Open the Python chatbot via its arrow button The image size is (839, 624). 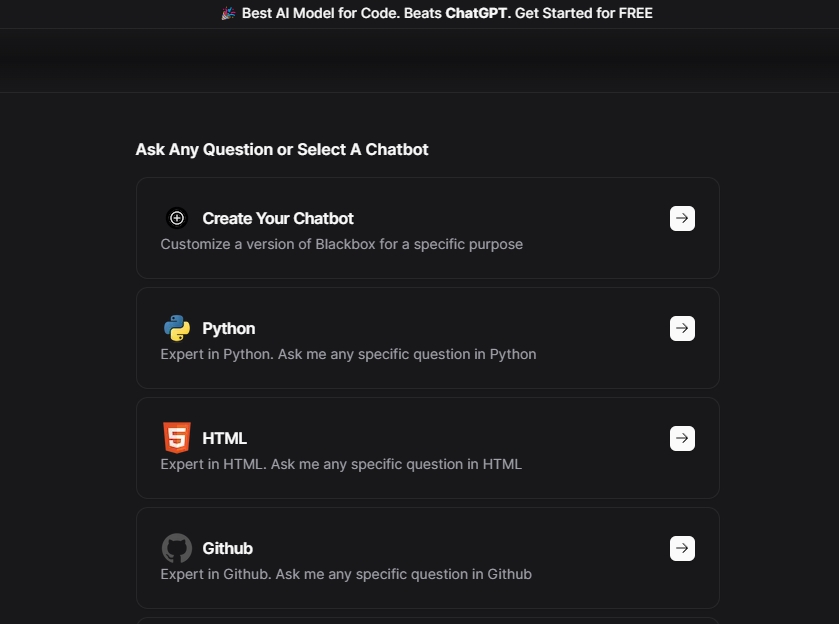[682, 328]
